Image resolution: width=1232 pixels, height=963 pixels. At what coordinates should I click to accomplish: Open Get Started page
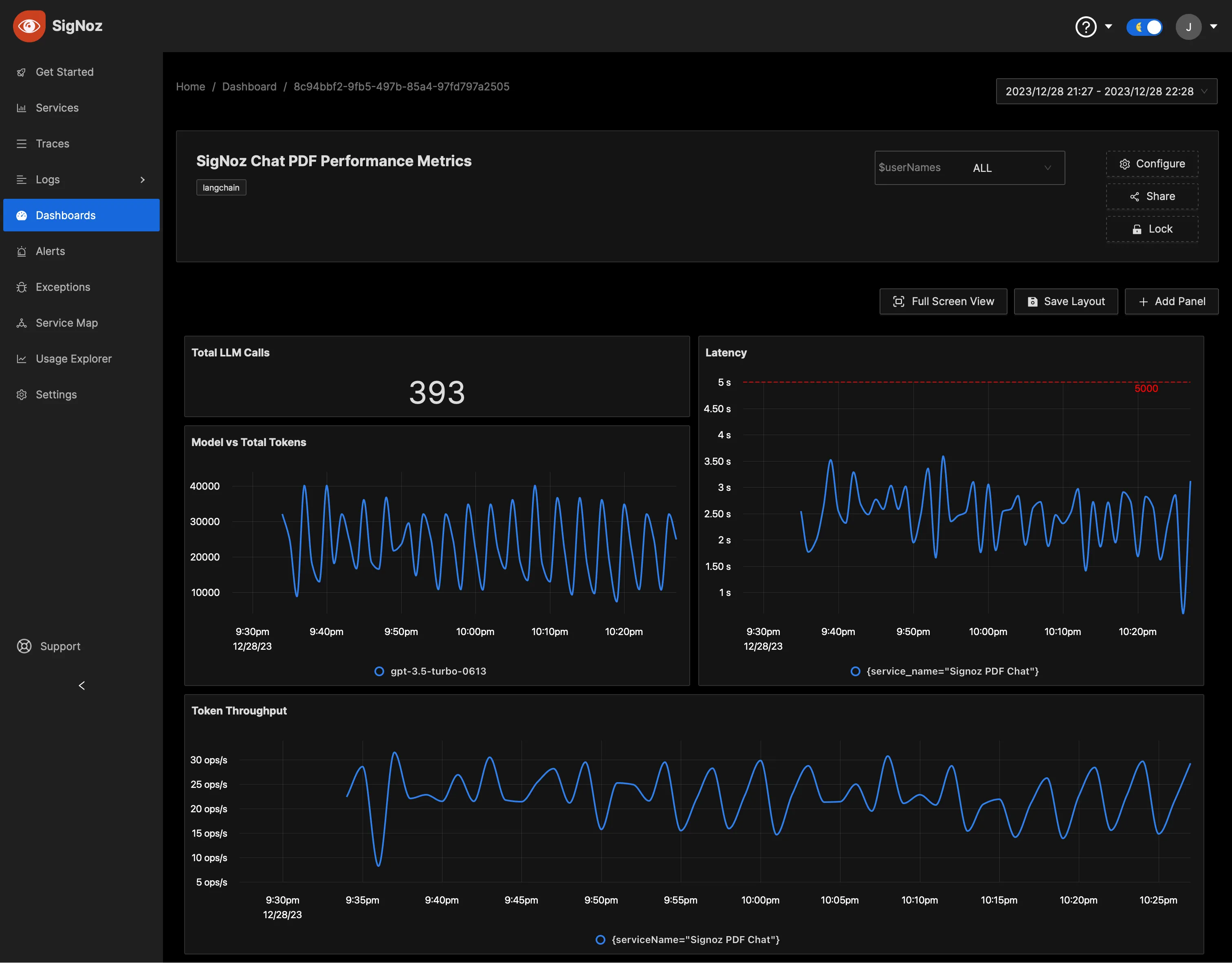(81, 72)
